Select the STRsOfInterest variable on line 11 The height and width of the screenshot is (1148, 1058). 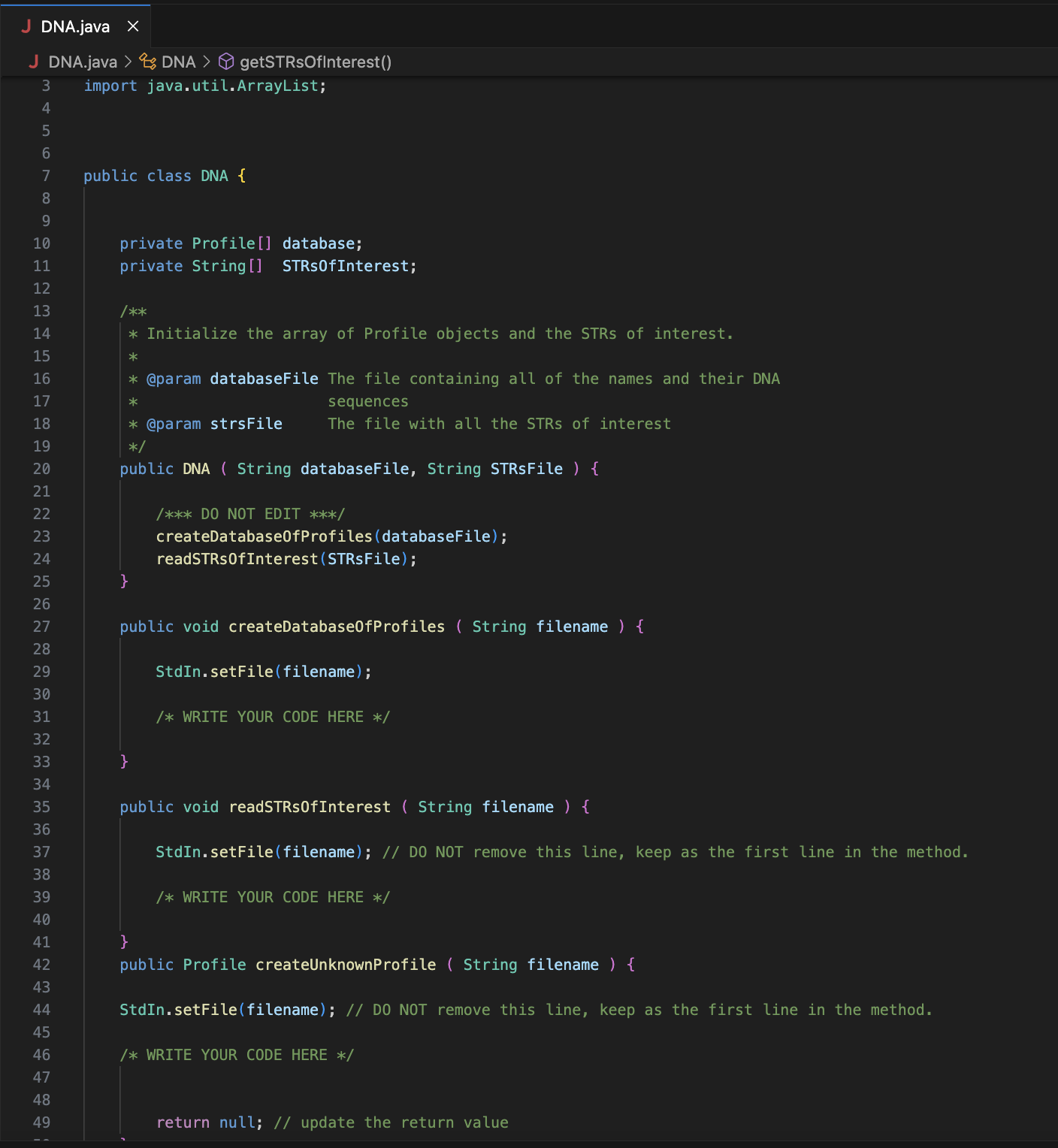point(346,265)
